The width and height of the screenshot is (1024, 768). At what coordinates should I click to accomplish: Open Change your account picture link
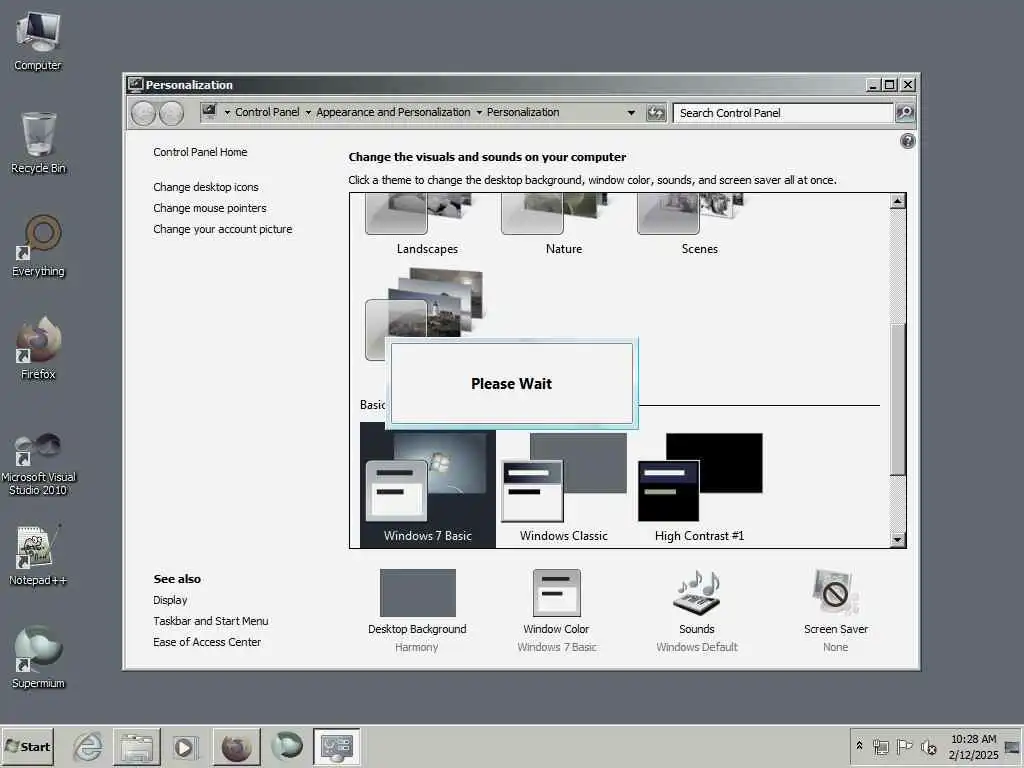coord(223,229)
